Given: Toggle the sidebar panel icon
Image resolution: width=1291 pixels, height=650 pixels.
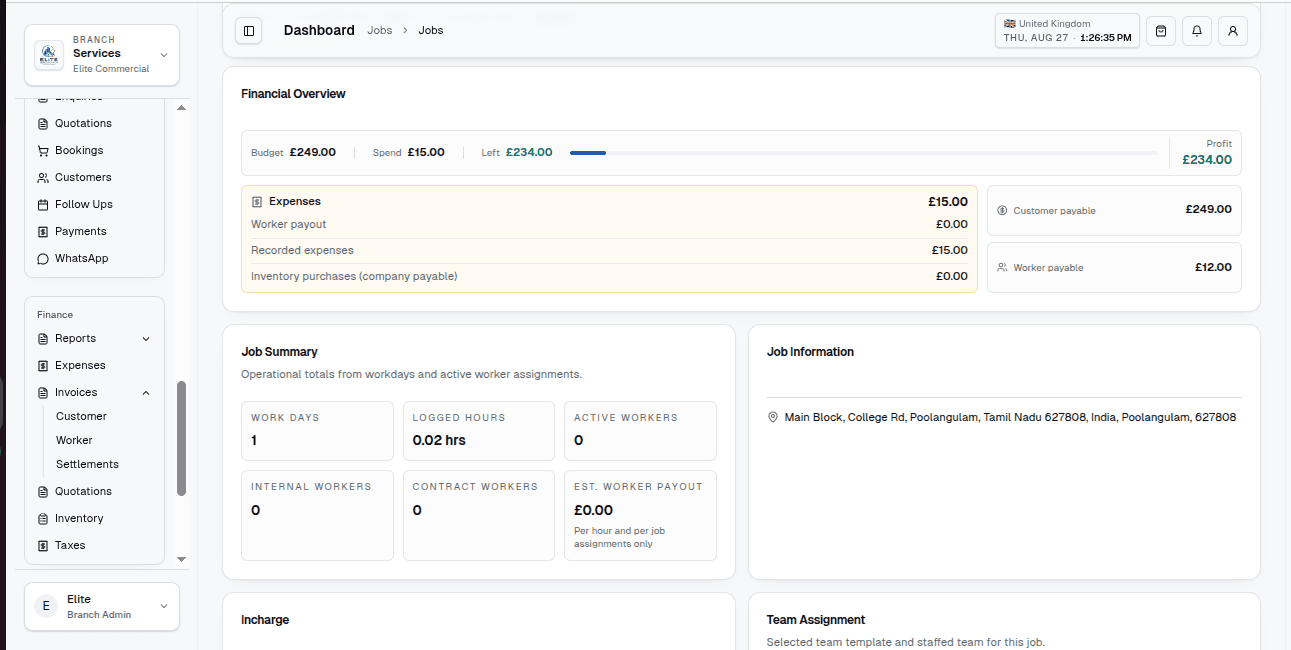Looking at the screenshot, I should coord(249,31).
